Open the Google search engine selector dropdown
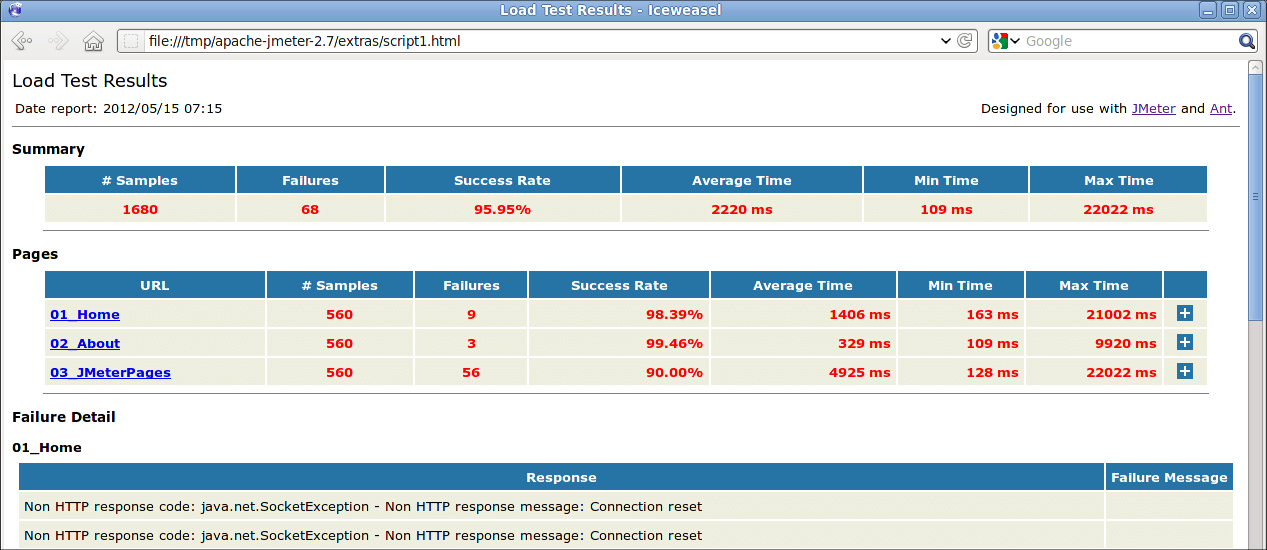 click(x=1005, y=41)
